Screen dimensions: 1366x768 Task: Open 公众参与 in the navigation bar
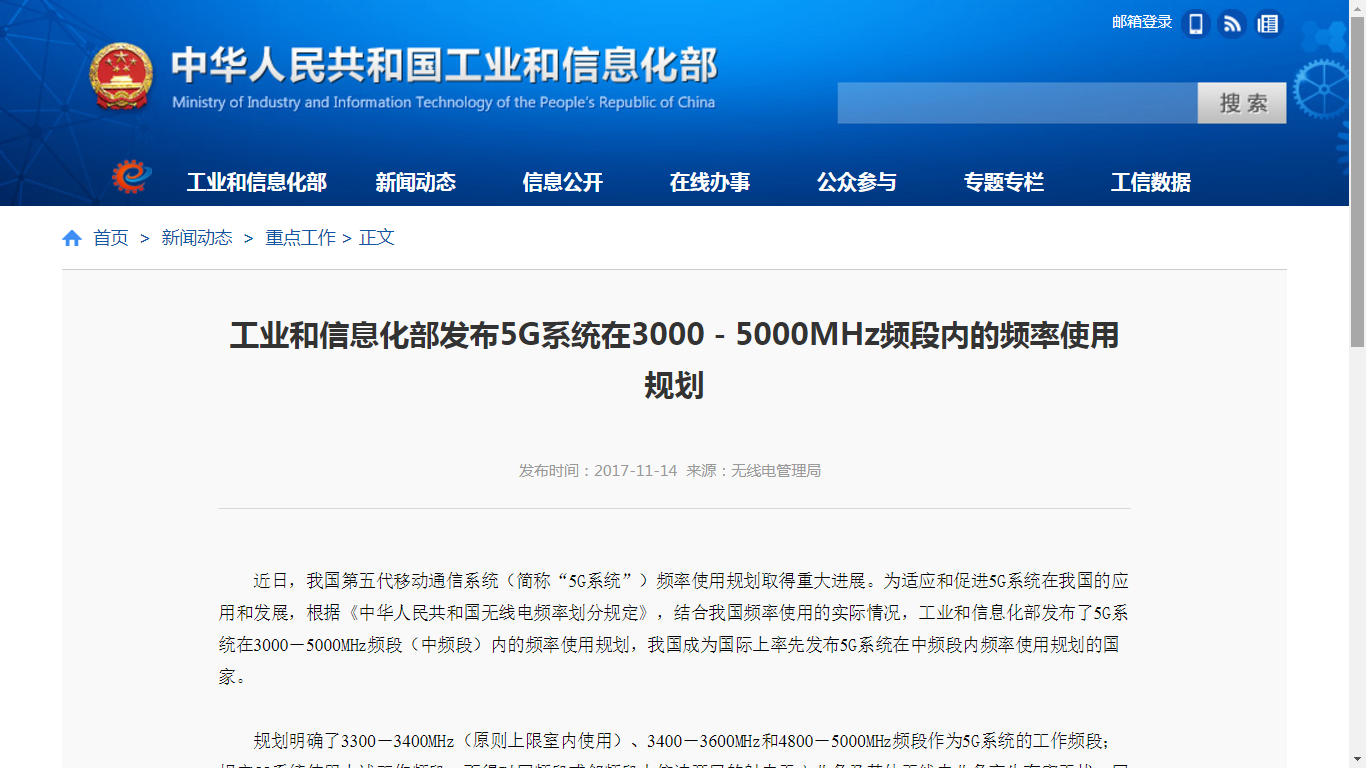[x=857, y=182]
